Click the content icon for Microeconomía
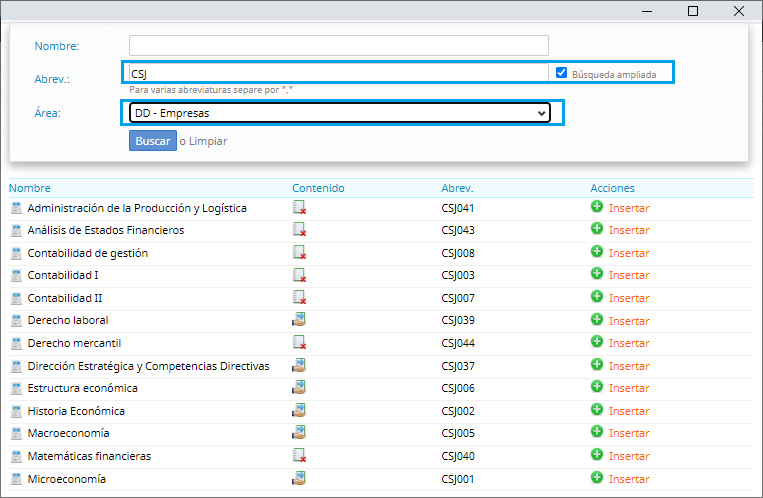The width and height of the screenshot is (763, 498). click(299, 478)
